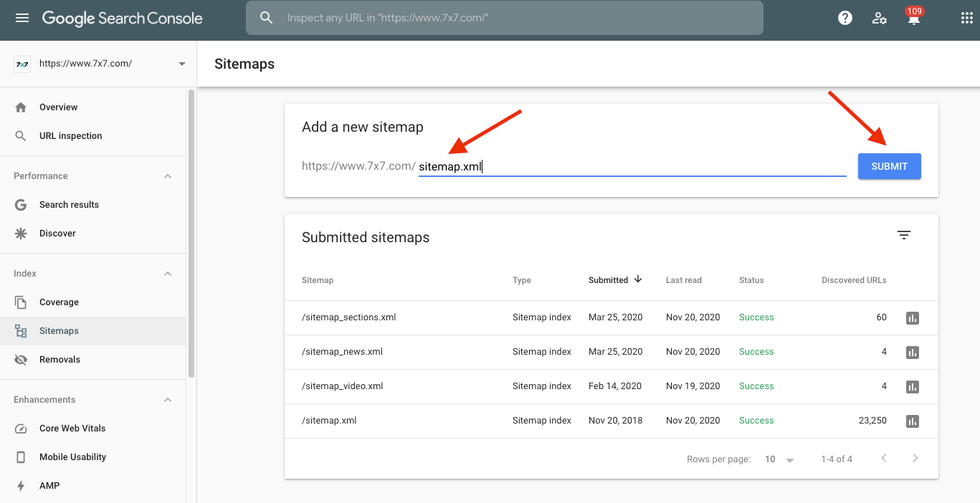Click the Submit button
The width and height of the screenshot is (980, 503).
click(x=889, y=166)
